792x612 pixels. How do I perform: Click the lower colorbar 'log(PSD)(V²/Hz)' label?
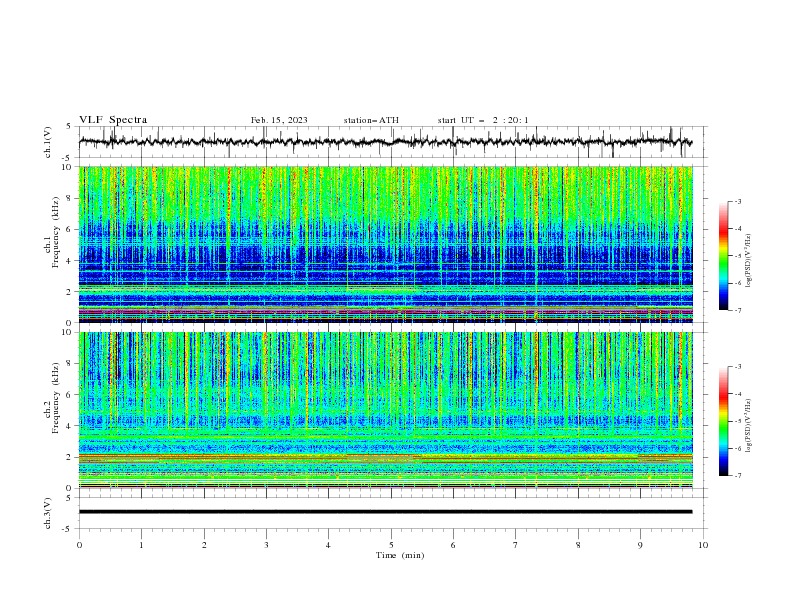(x=748, y=426)
